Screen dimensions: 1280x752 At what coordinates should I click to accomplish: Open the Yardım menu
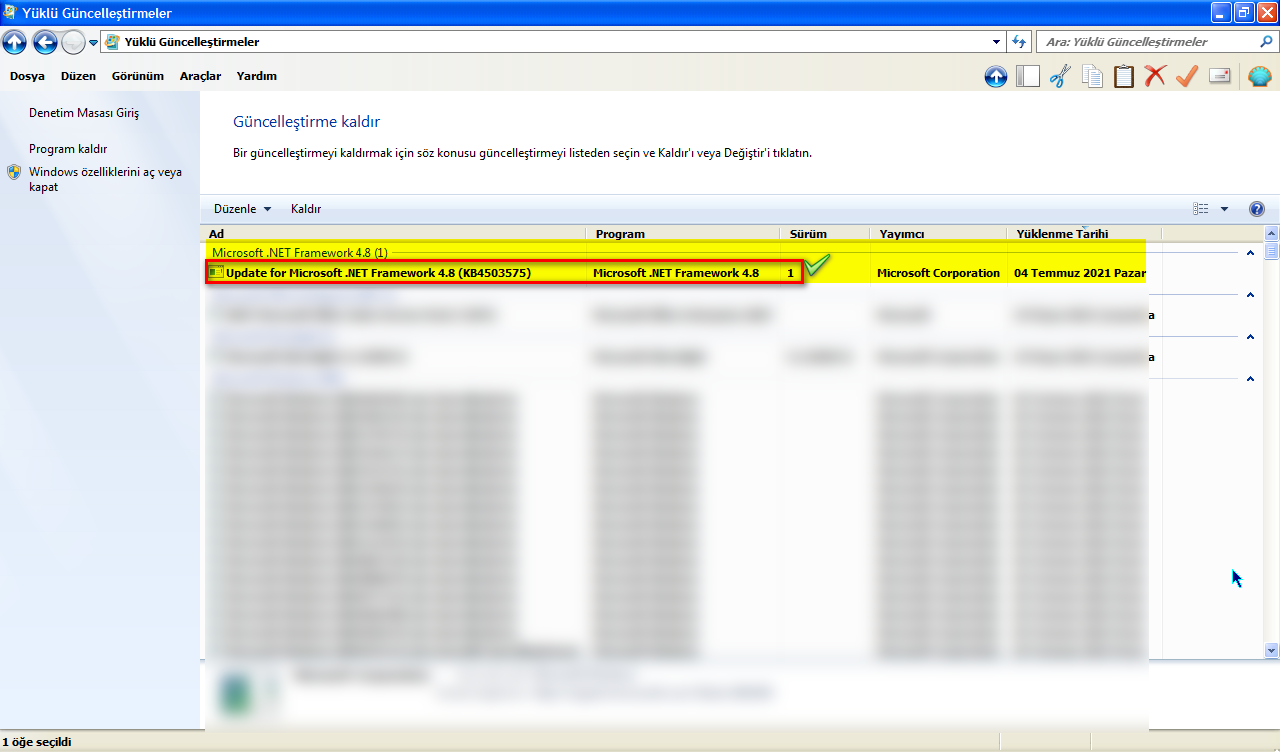tap(257, 76)
